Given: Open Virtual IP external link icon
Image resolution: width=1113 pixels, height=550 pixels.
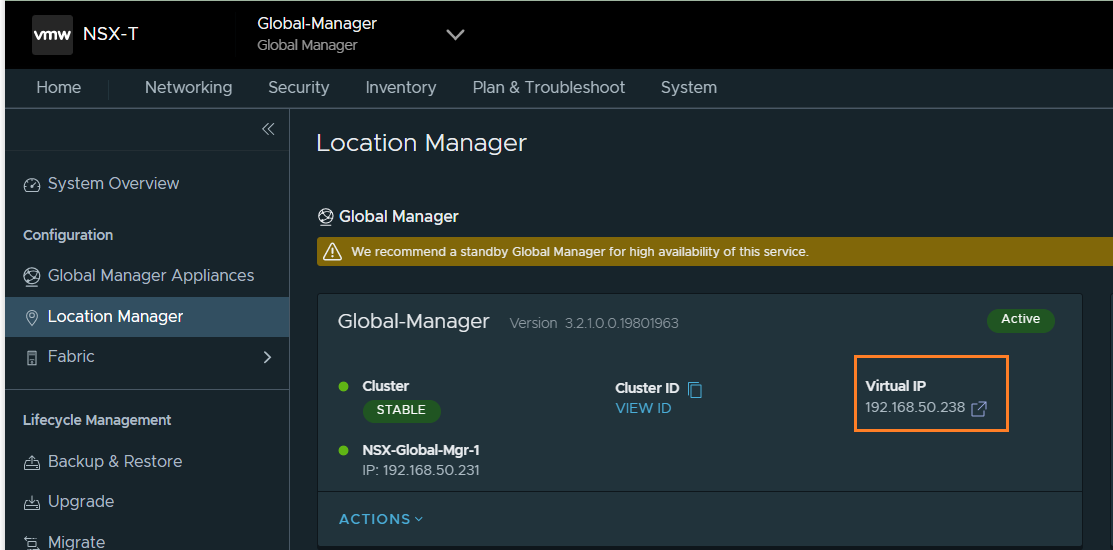Looking at the screenshot, I should (x=979, y=409).
